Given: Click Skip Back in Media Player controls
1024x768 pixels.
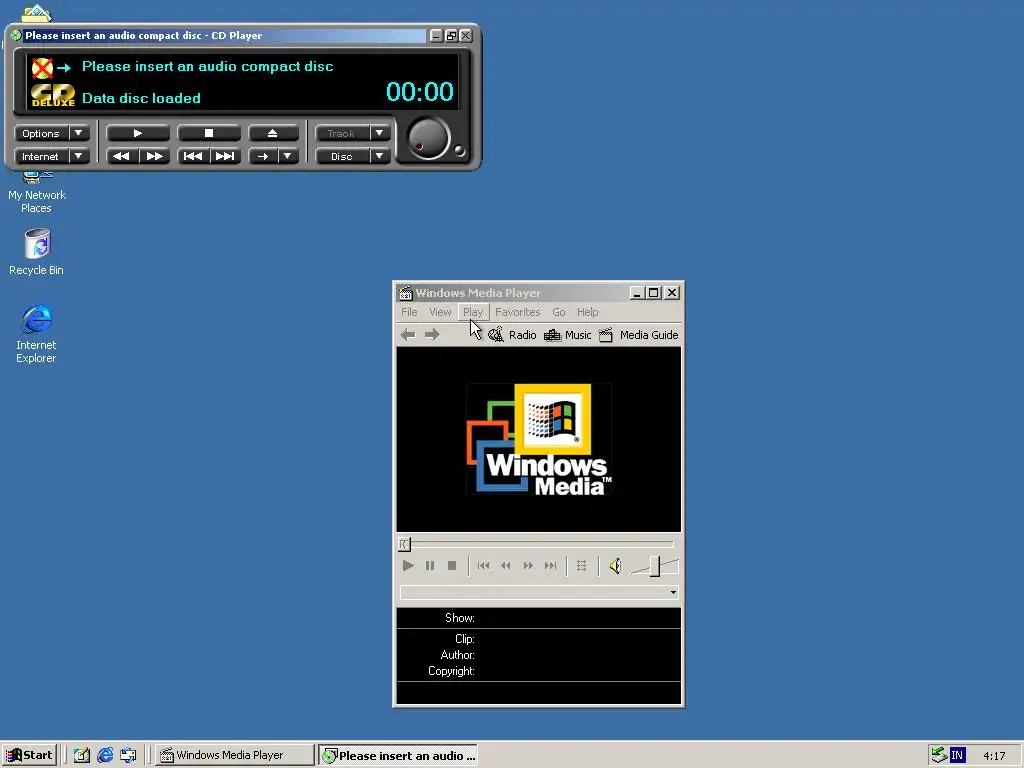Looking at the screenshot, I should (483, 566).
